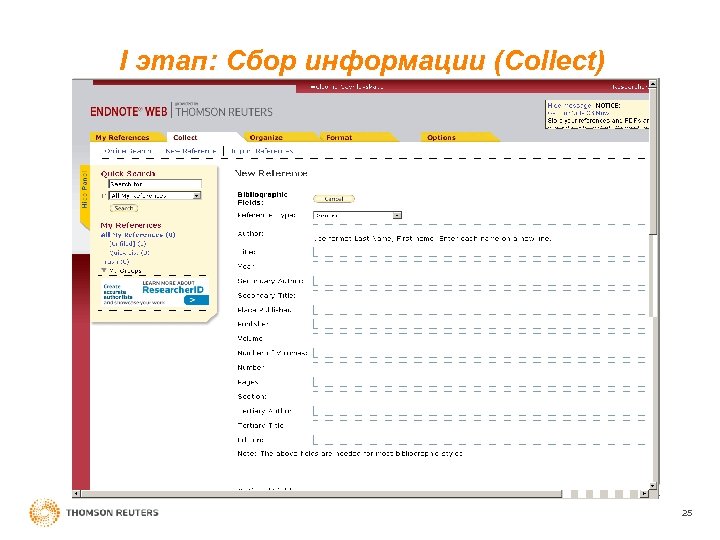Click the horizontal scrollbar left arrow
This screenshot has height=540, width=720.
pos(76,494)
